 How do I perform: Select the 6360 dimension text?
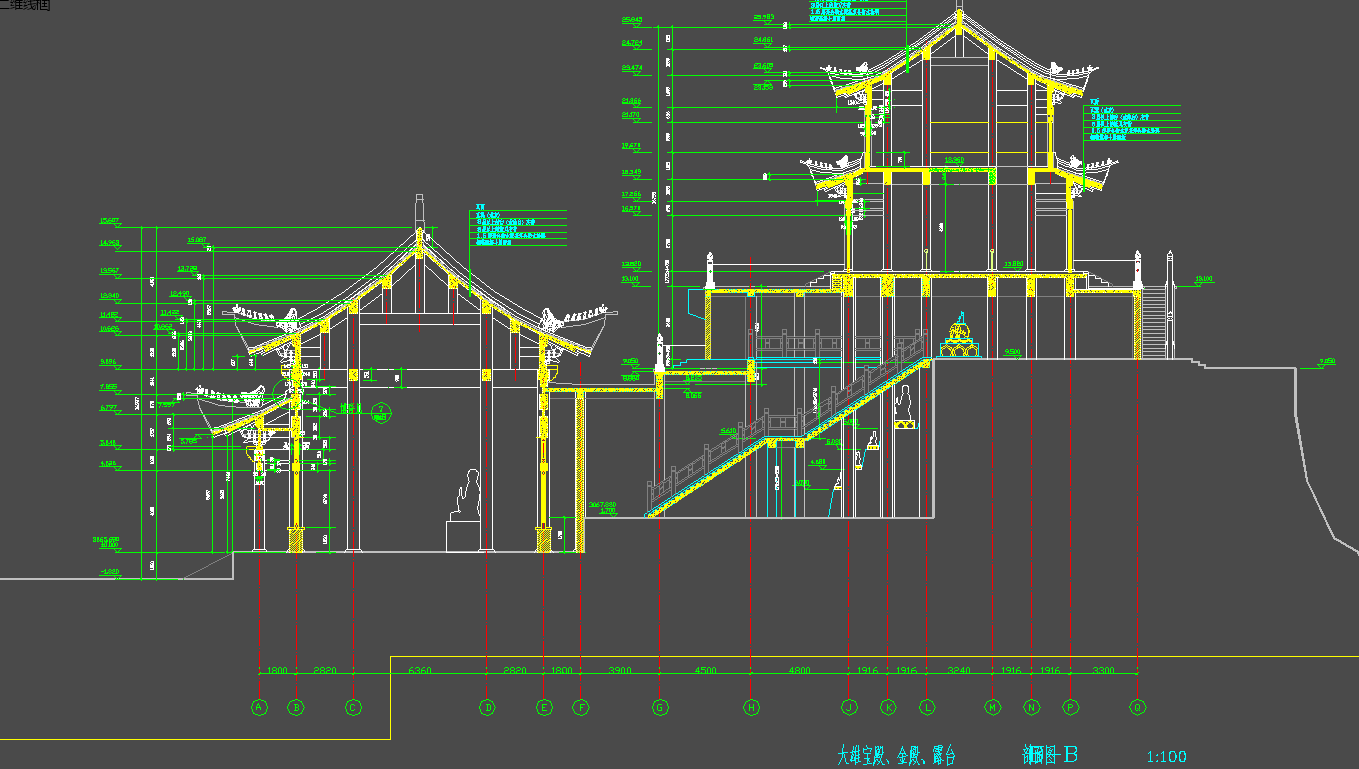tap(420, 671)
